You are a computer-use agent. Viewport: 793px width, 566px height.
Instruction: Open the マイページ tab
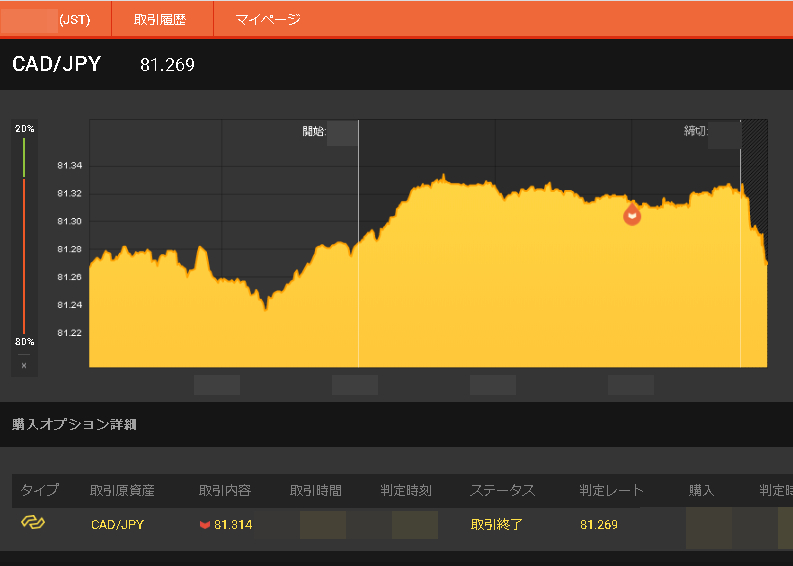click(x=268, y=19)
